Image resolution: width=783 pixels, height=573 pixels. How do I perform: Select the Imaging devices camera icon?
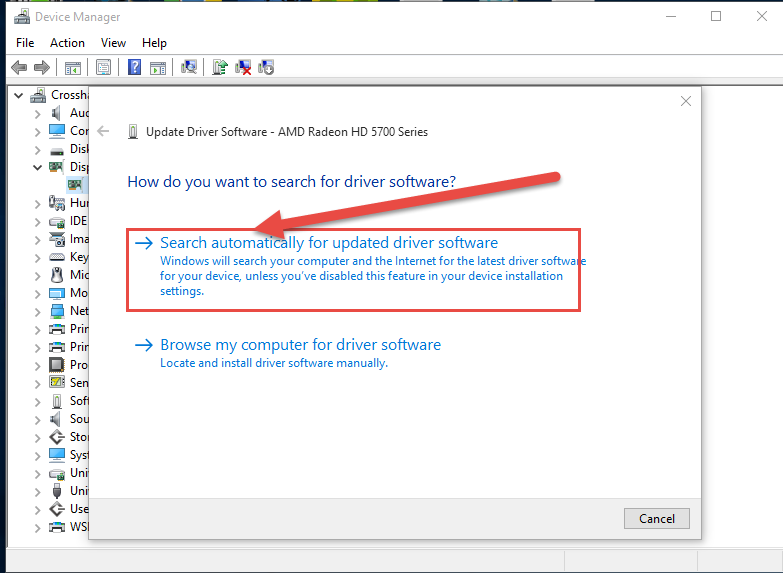click(57, 239)
